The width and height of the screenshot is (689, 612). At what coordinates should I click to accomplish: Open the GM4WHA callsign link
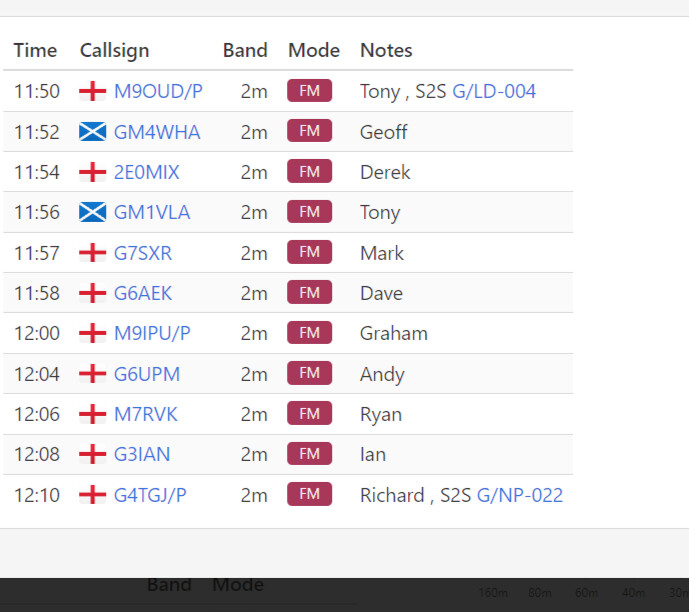pyautogui.click(x=157, y=132)
